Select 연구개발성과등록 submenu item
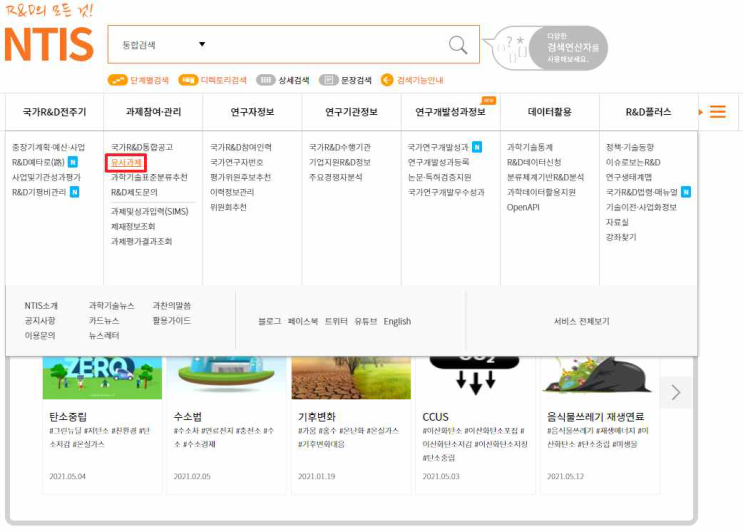The image size is (743, 532). pyautogui.click(x=438, y=162)
